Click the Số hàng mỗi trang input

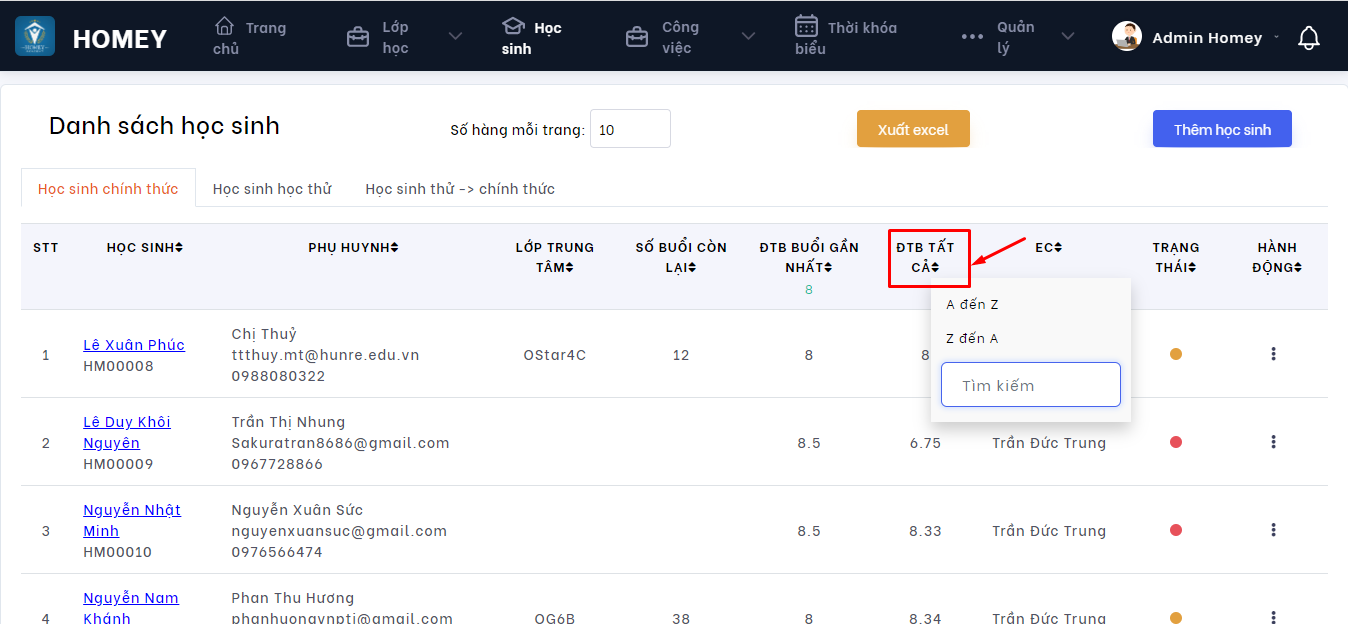click(x=630, y=129)
